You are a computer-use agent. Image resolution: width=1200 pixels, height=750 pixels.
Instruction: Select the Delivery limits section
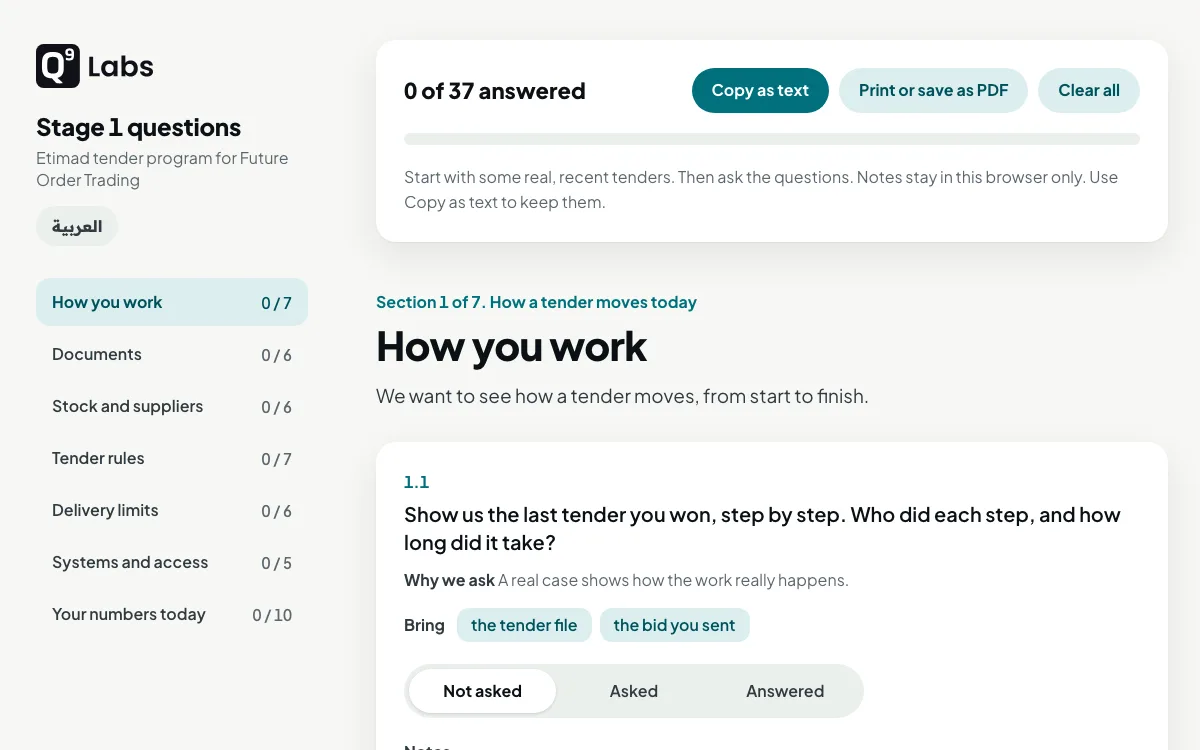pyautogui.click(x=172, y=510)
